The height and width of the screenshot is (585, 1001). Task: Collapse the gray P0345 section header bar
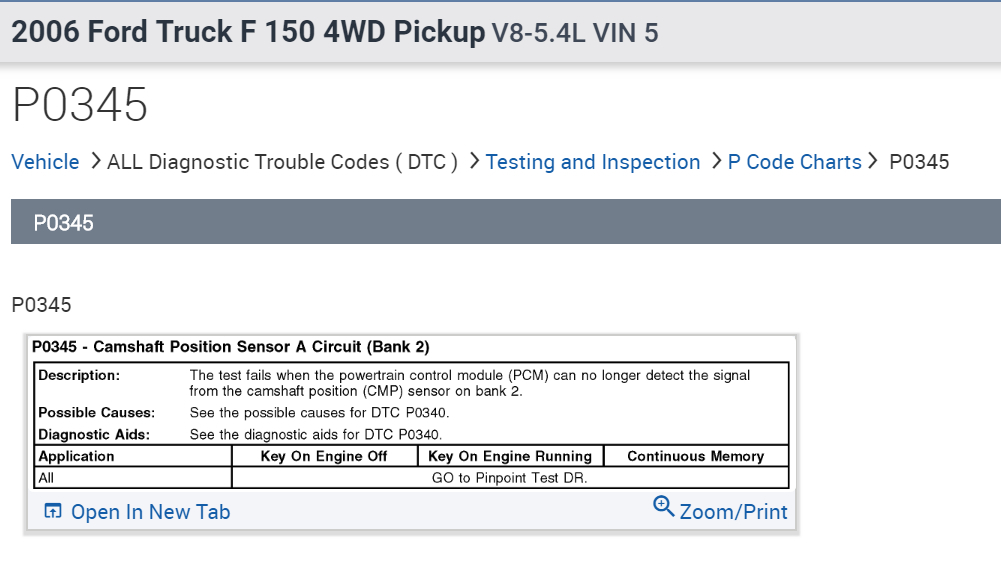point(505,222)
